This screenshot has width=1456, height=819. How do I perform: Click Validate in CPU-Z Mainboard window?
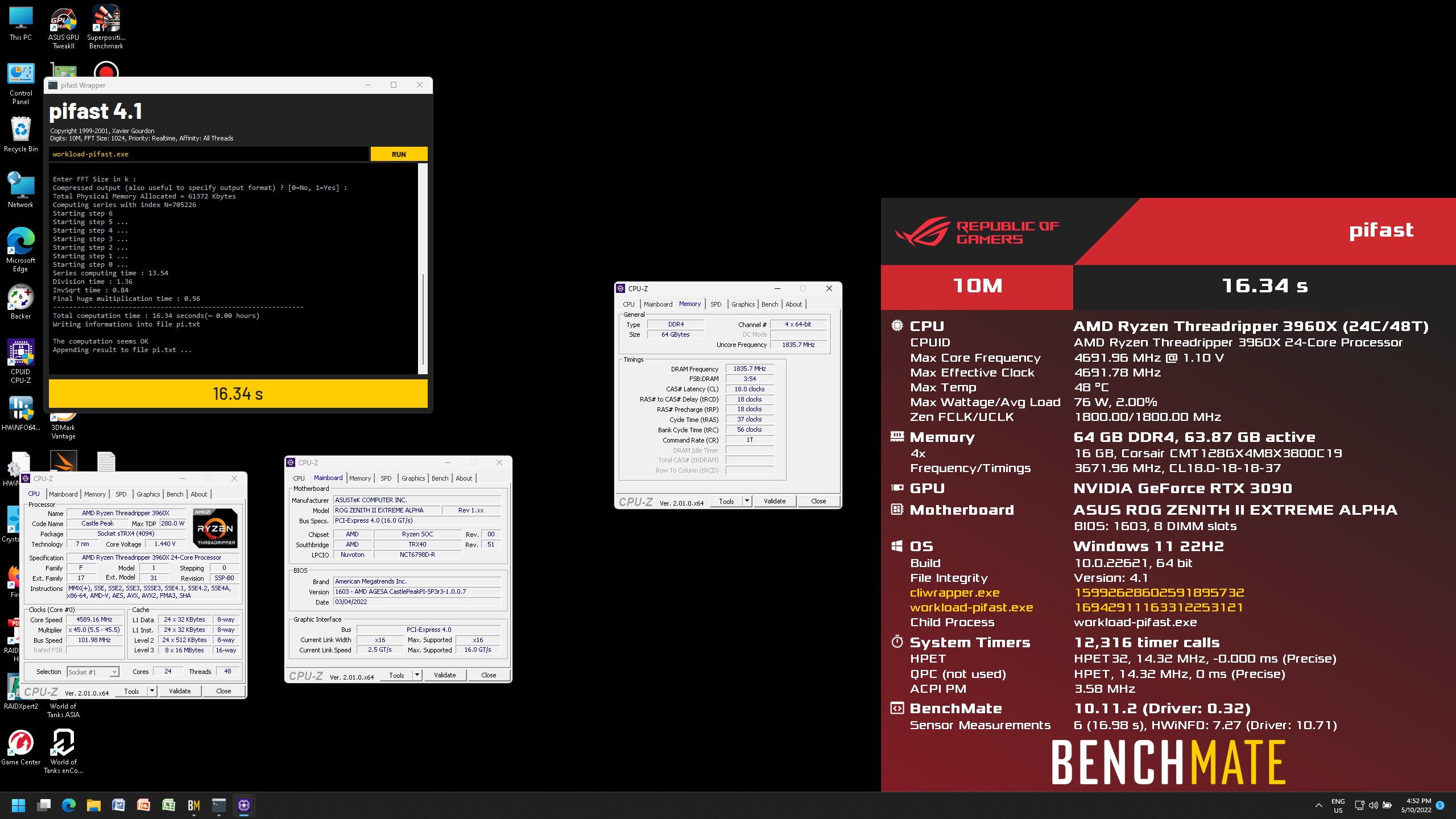(445, 675)
